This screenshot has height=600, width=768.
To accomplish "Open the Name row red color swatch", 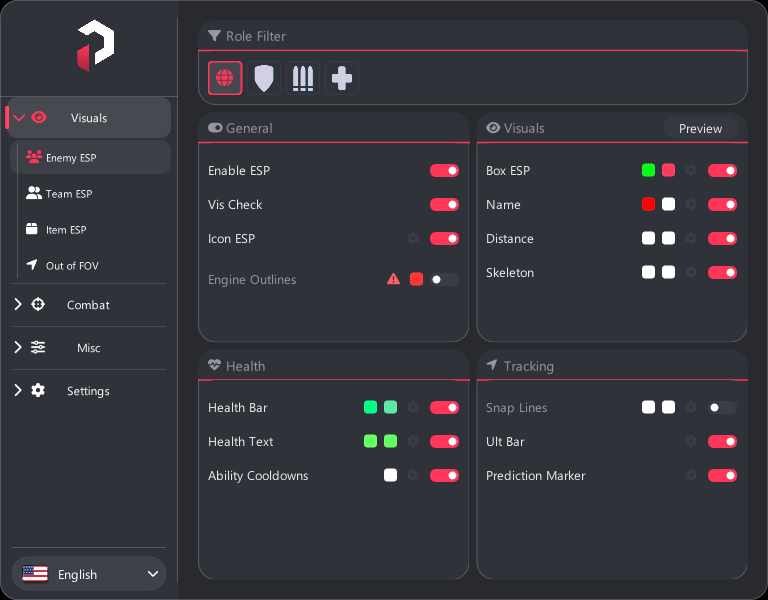I will pos(648,204).
